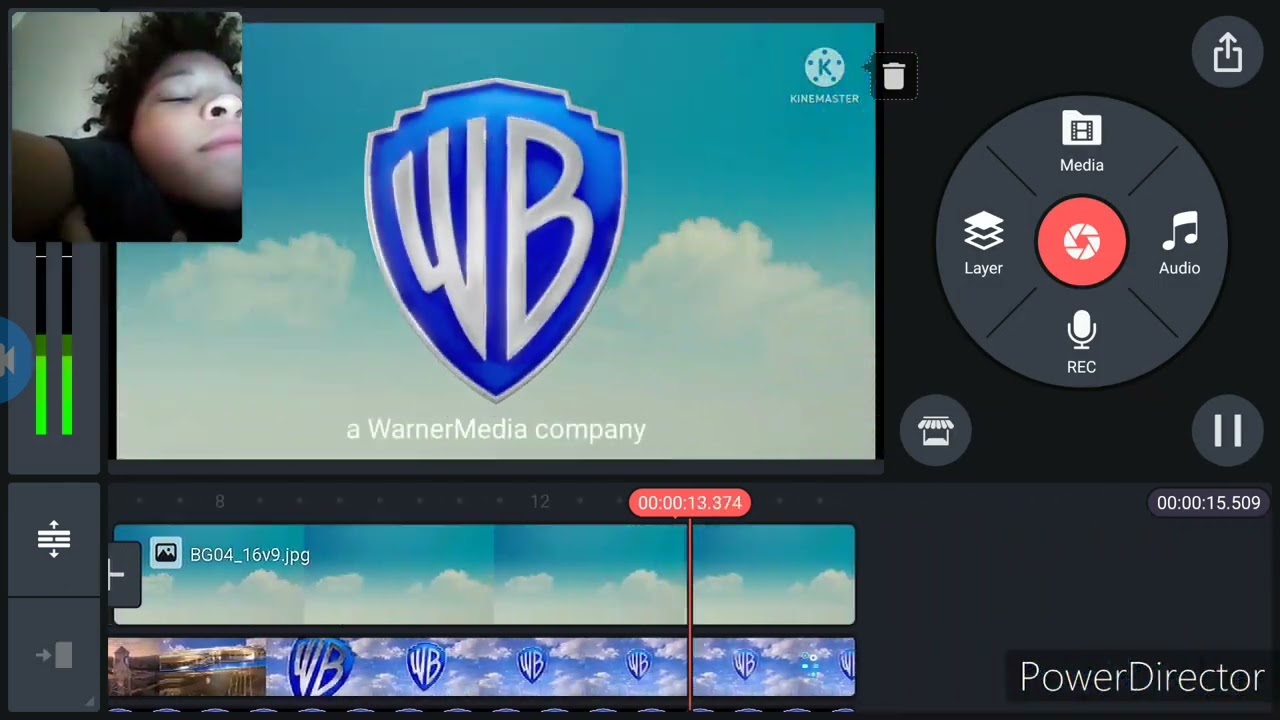Open the Media browser
This screenshot has width=1280, height=720.
click(1081, 143)
